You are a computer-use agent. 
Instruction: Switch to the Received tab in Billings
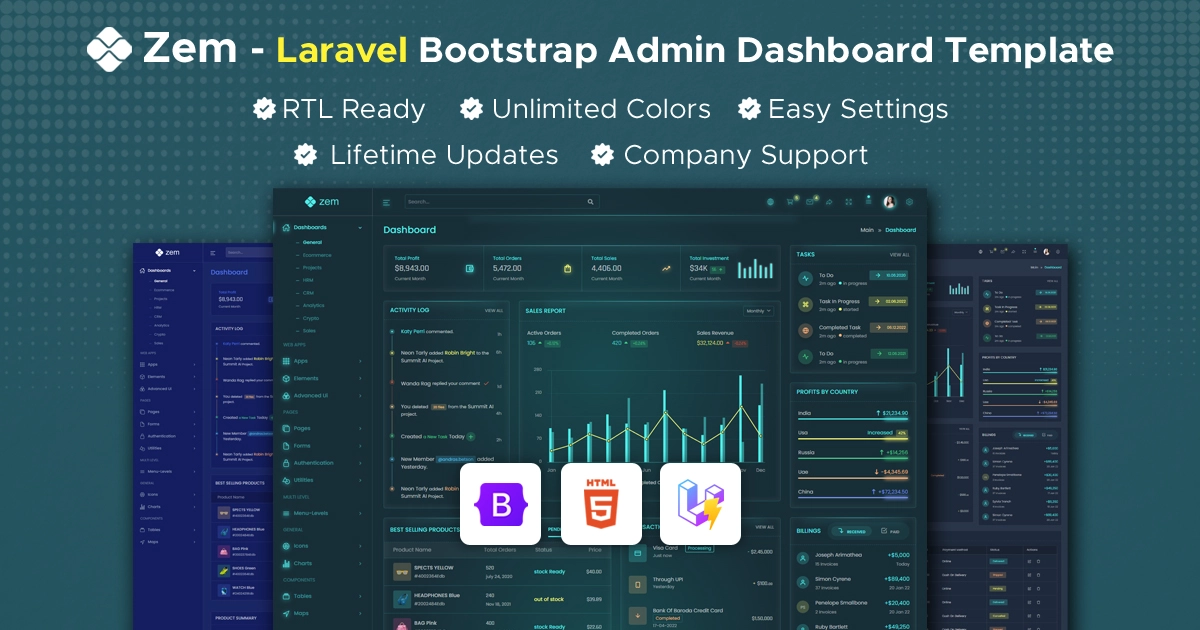coord(852,531)
